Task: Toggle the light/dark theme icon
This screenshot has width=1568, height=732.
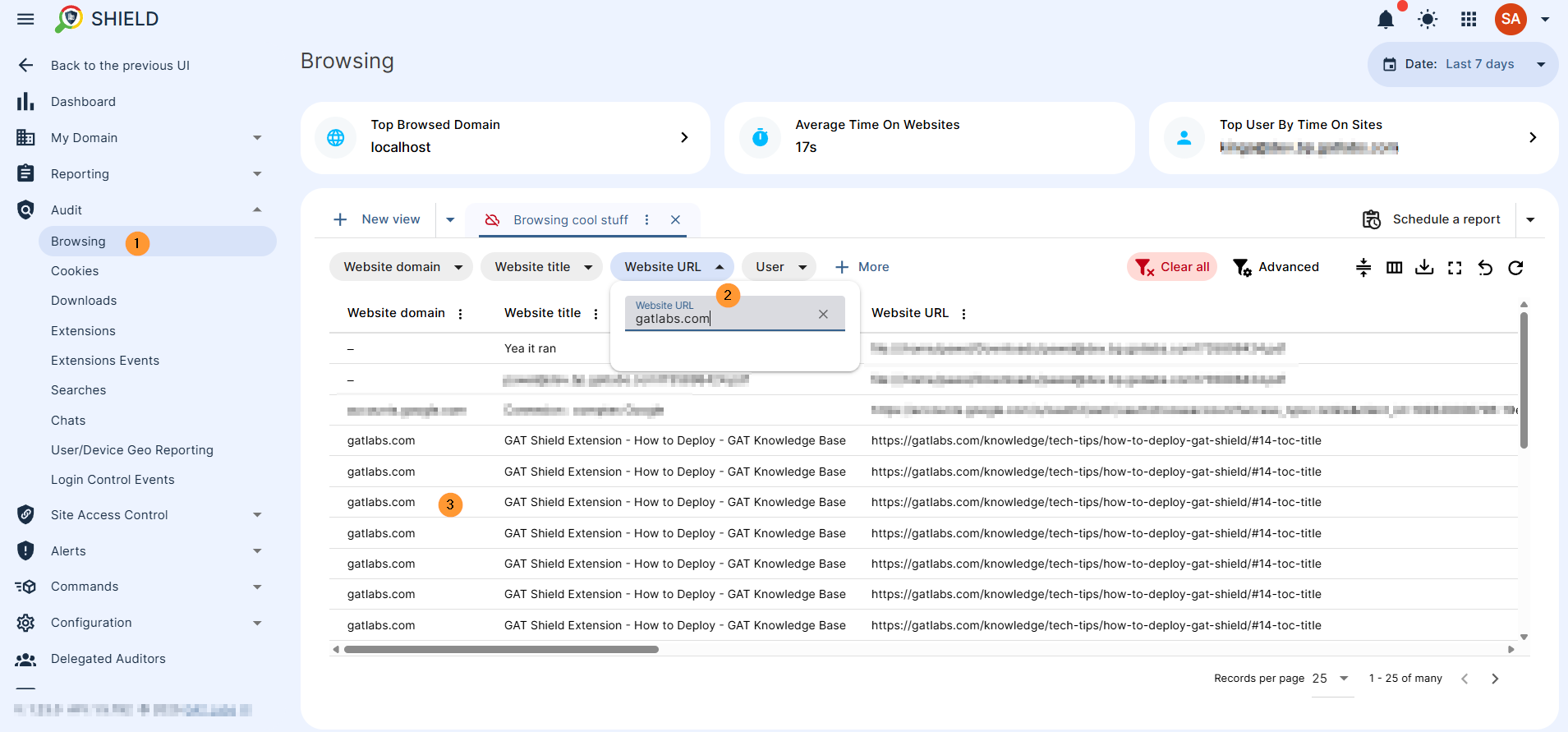Action: coord(1428,19)
